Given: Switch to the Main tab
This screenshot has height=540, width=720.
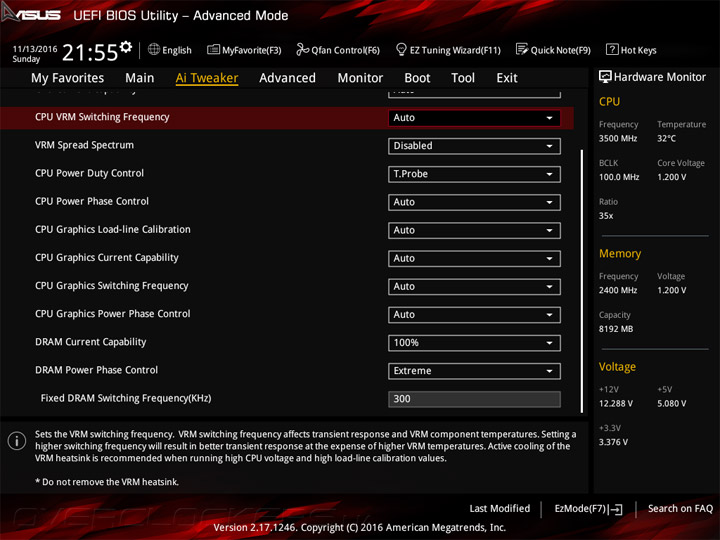Looking at the screenshot, I should coord(140,78).
